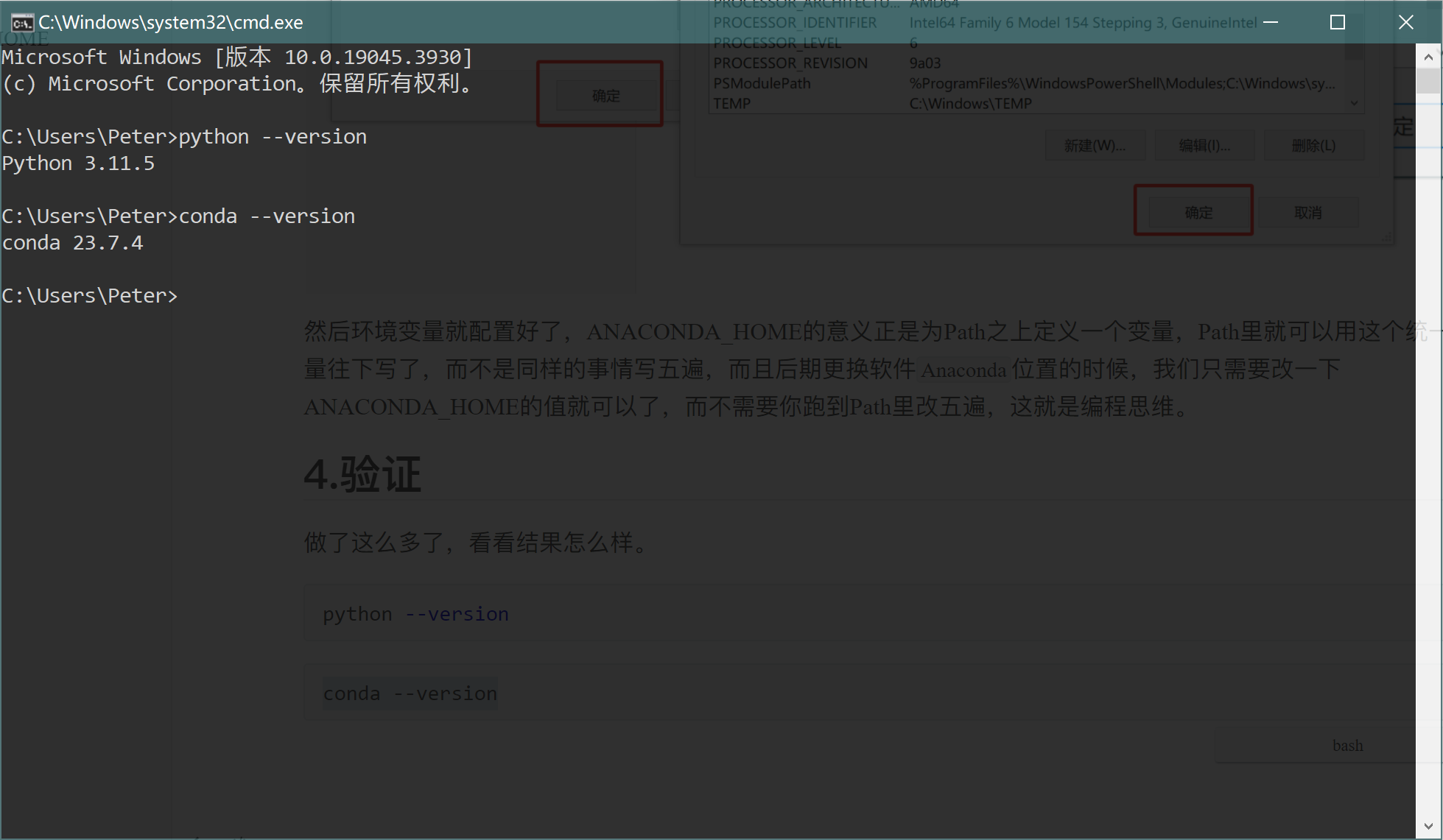Minimize the cmd.exe window

[1271, 22]
